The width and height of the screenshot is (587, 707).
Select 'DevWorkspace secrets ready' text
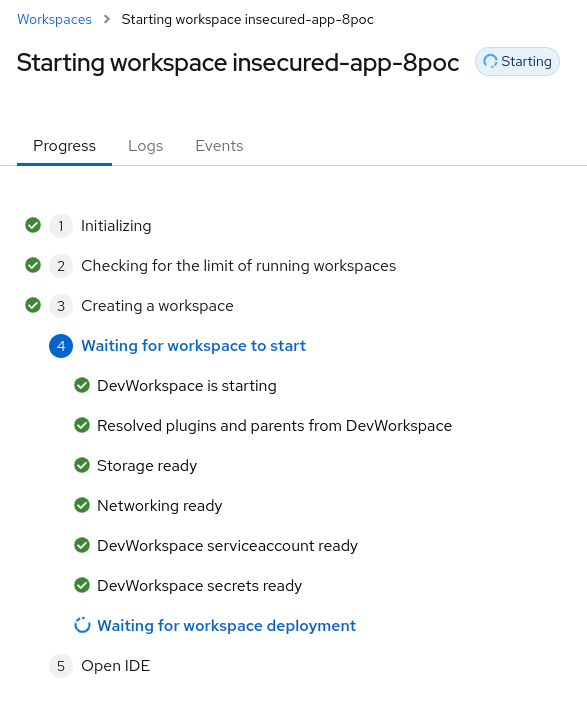click(x=200, y=586)
